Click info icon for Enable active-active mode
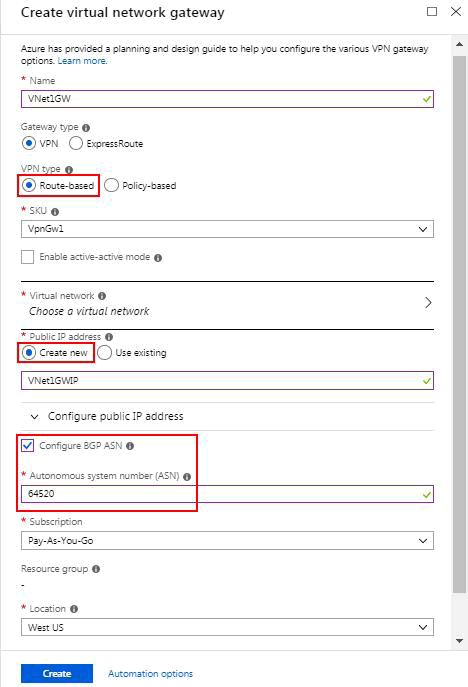 [x=158, y=258]
